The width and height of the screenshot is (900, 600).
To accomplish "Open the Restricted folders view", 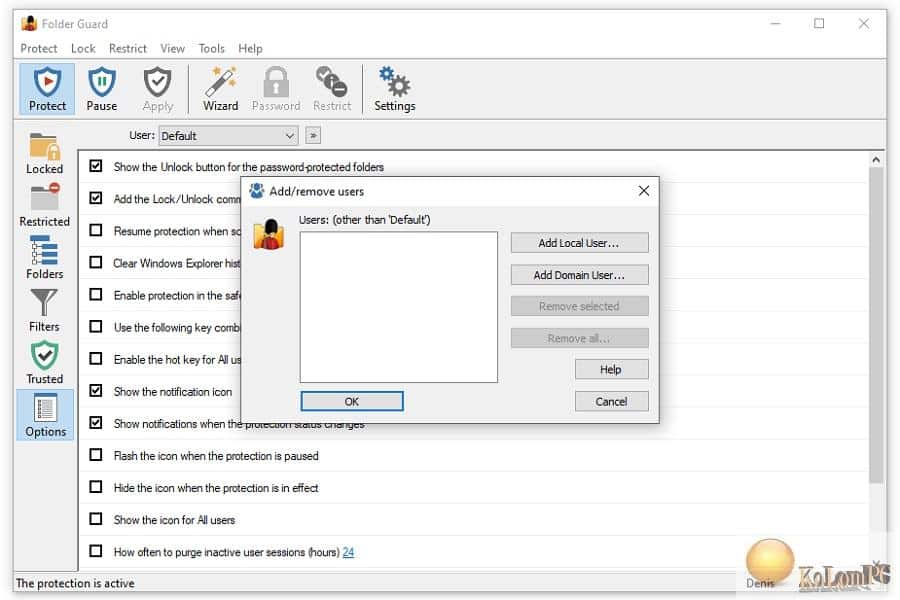I will pos(44,198).
